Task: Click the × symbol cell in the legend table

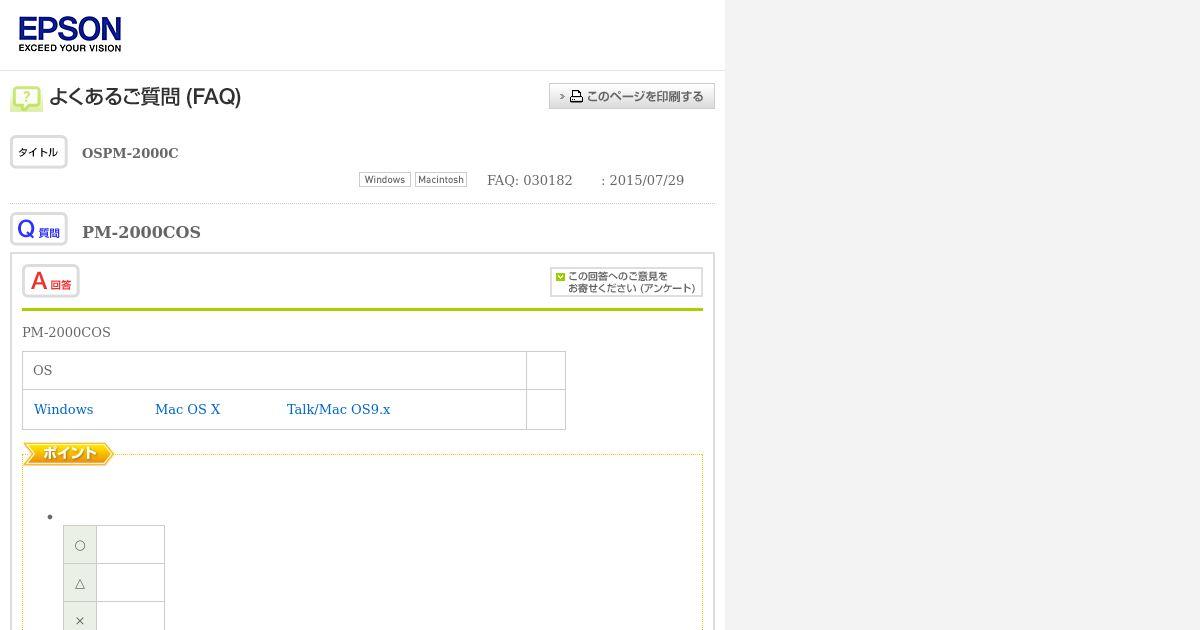Action: point(80,617)
